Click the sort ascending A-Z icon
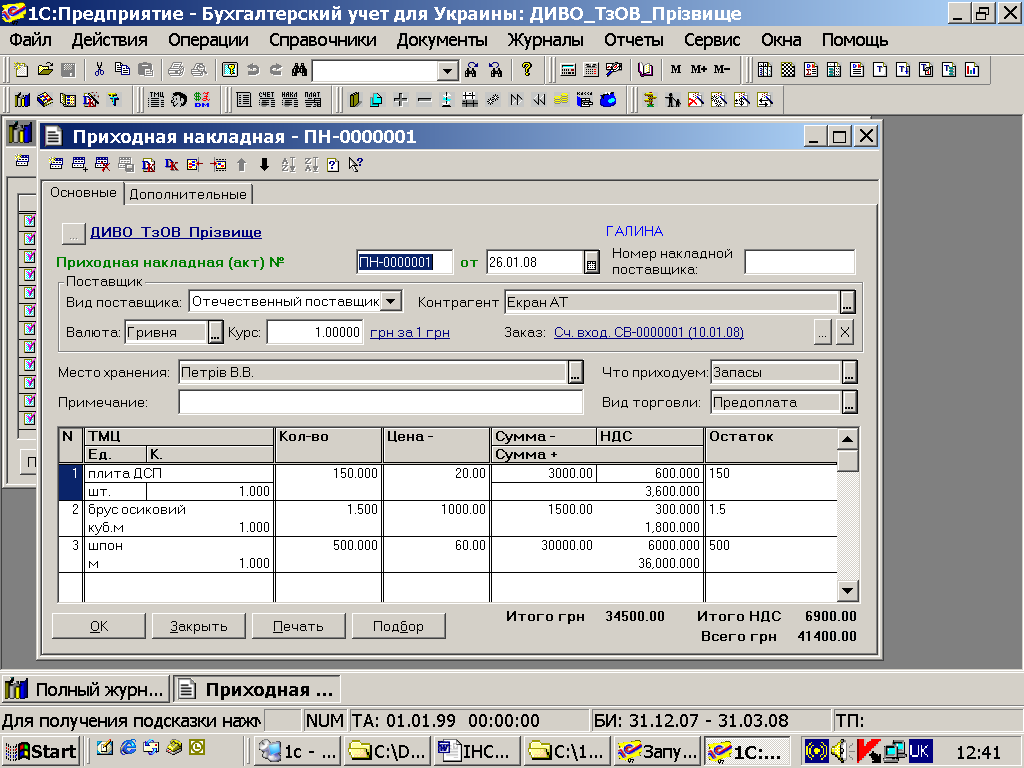 click(x=288, y=165)
